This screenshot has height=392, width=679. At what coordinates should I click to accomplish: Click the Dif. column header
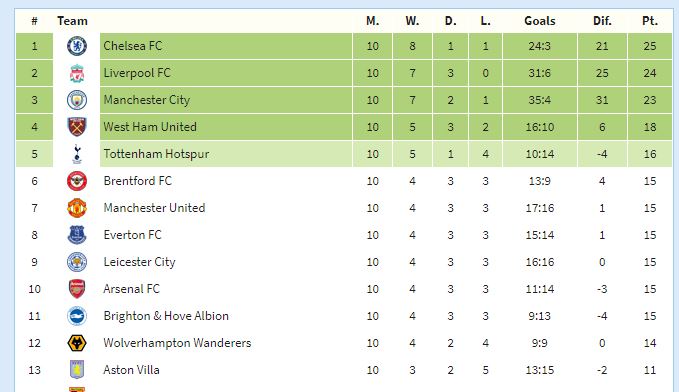pyautogui.click(x=602, y=21)
